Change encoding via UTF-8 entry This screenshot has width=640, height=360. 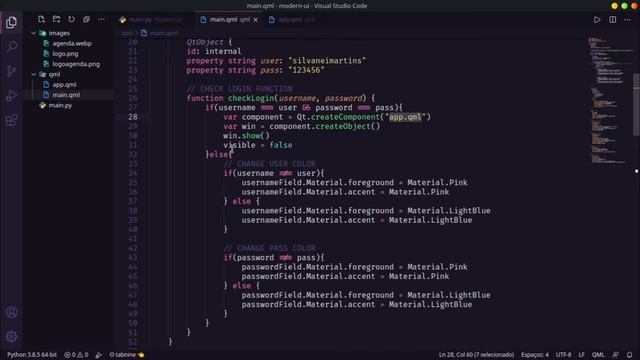563,355
